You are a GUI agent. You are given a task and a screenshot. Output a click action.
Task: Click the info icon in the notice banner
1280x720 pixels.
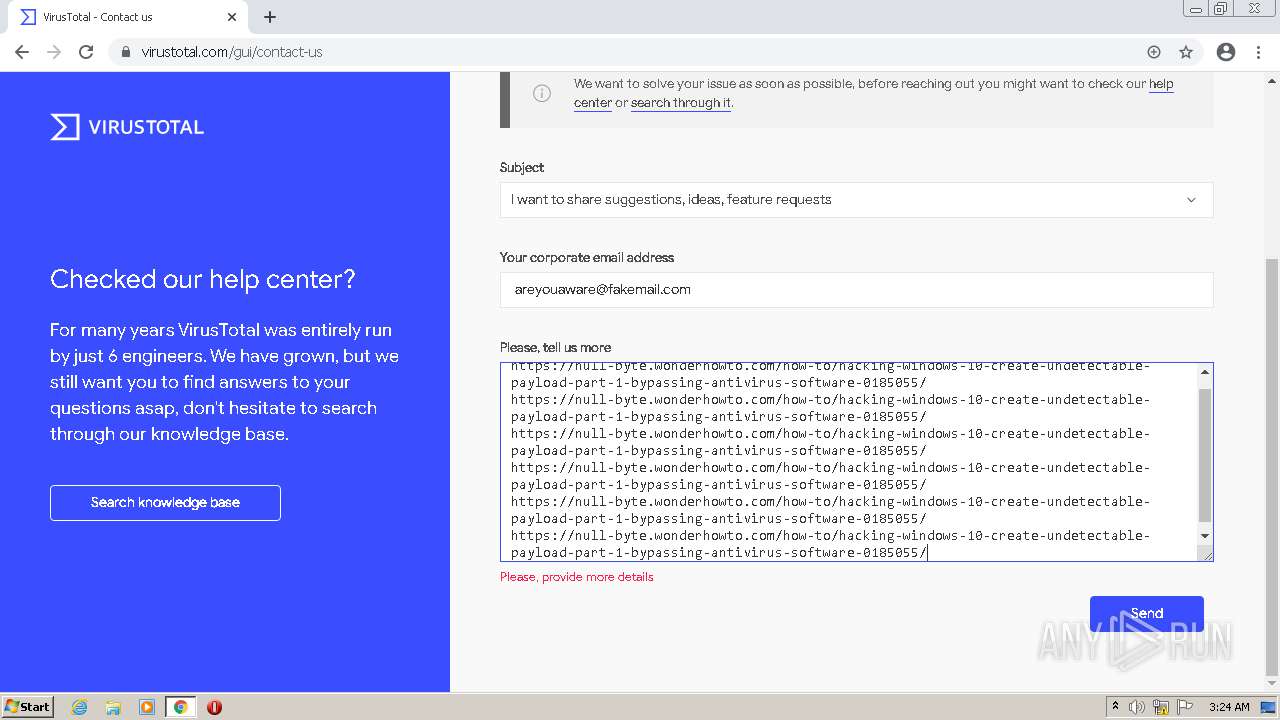pyautogui.click(x=542, y=93)
